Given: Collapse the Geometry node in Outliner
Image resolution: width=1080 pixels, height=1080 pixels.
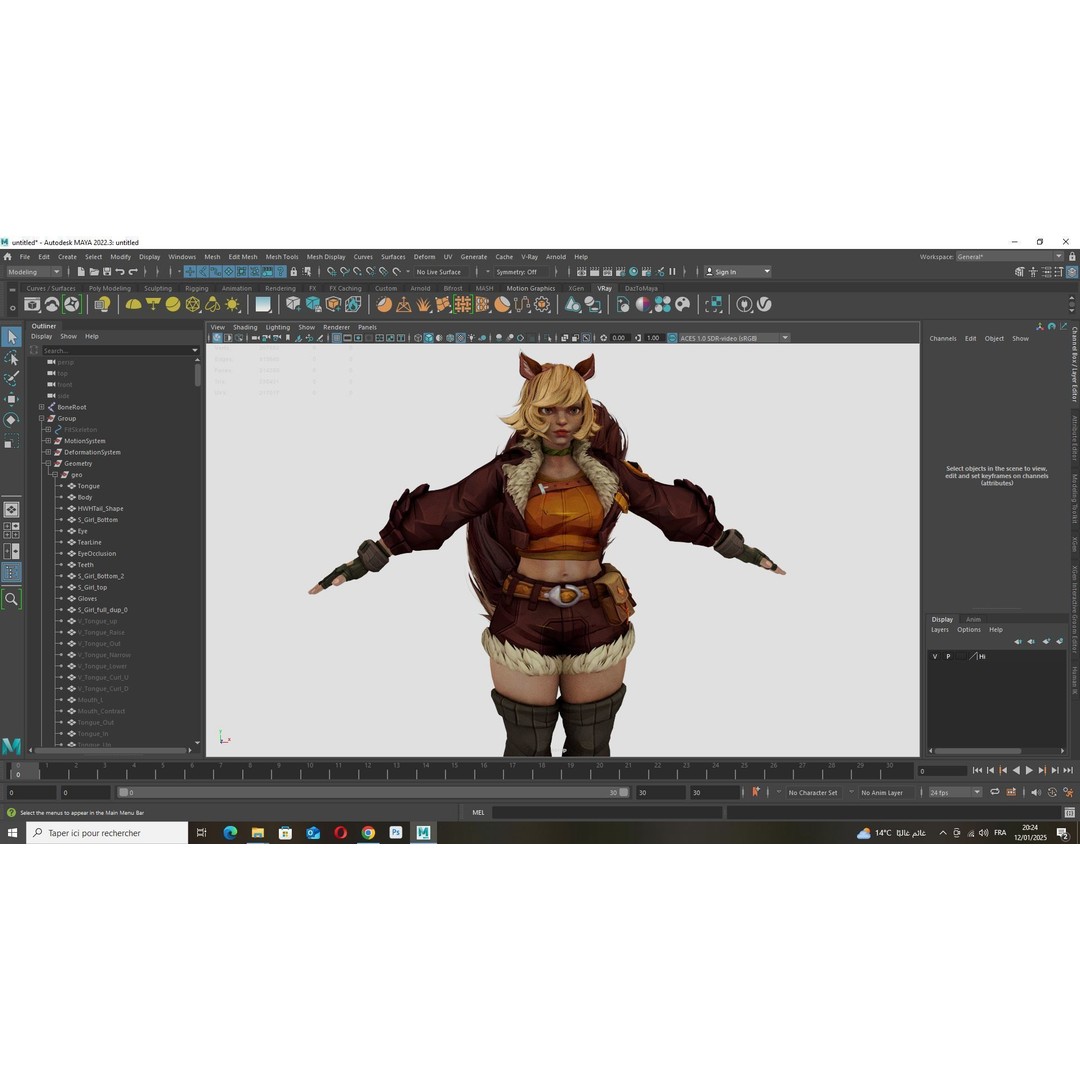Looking at the screenshot, I should pyautogui.click(x=48, y=464).
